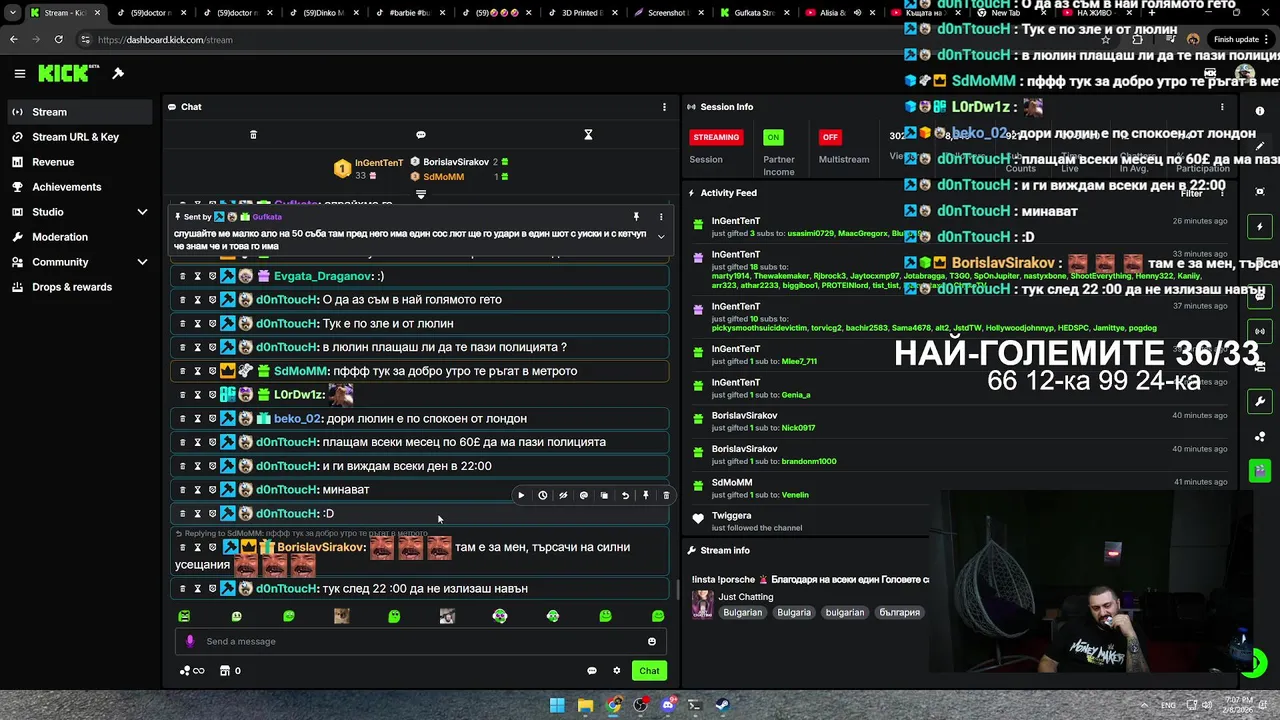Click the Send a message field

tap(422, 641)
